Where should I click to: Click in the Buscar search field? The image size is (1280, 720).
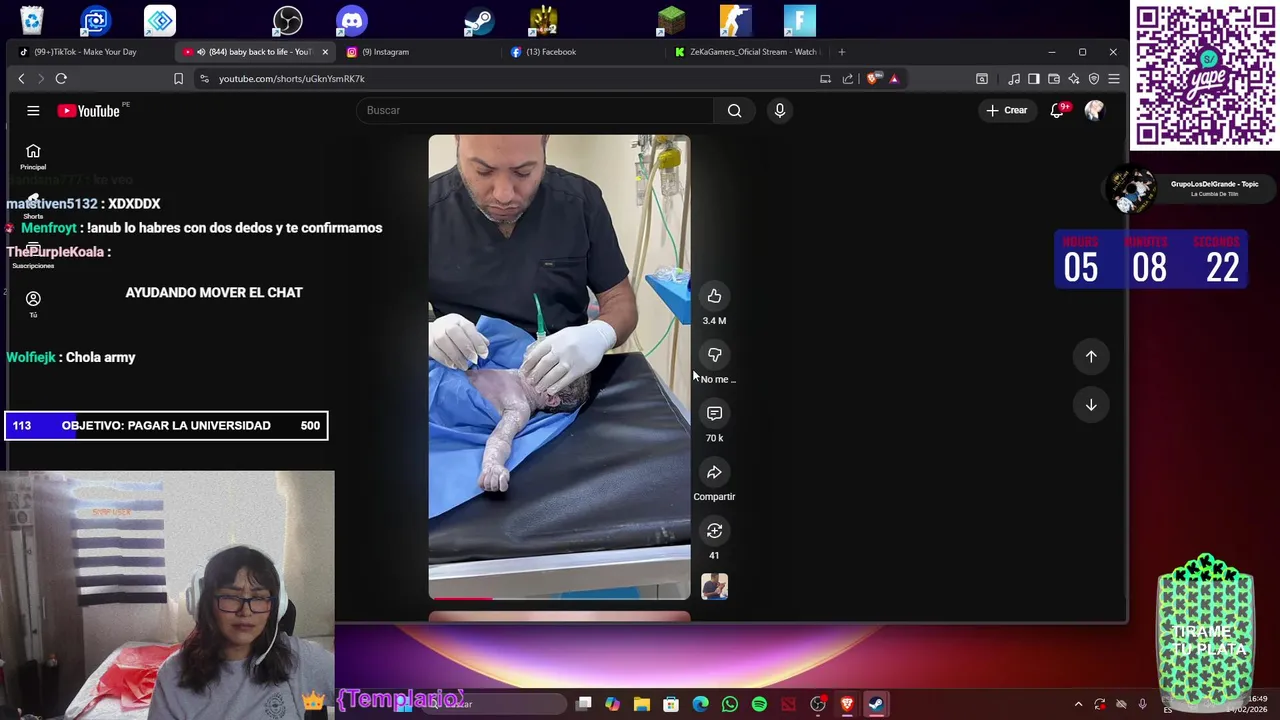[x=535, y=110]
